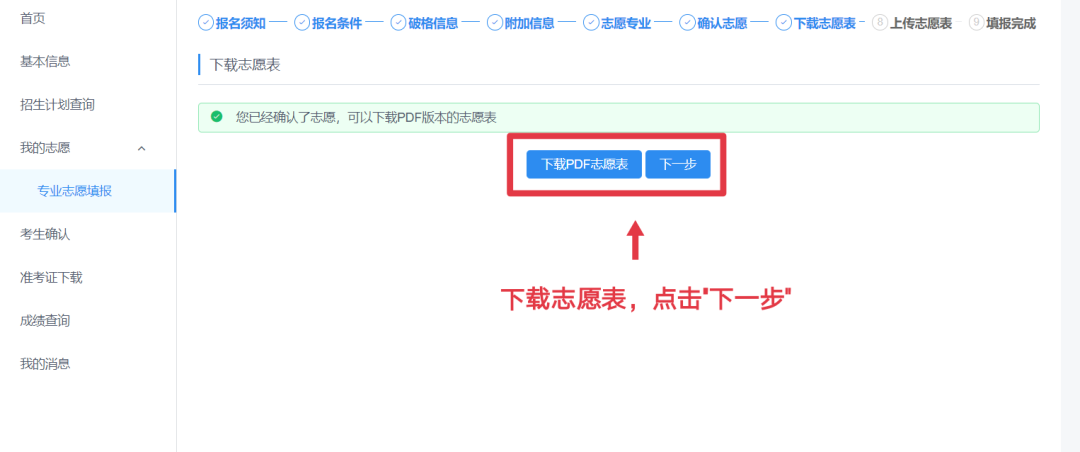Click the green success check icon
This screenshot has height=452, width=1080.
pos(217,117)
